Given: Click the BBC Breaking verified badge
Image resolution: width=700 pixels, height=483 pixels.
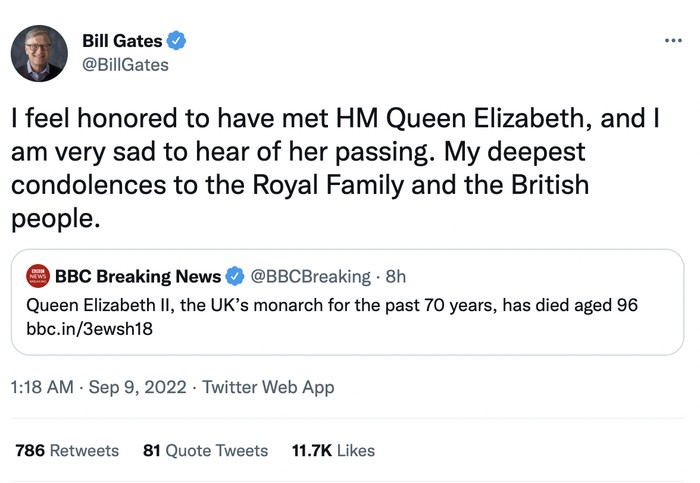Looking at the screenshot, I should click(235, 276).
